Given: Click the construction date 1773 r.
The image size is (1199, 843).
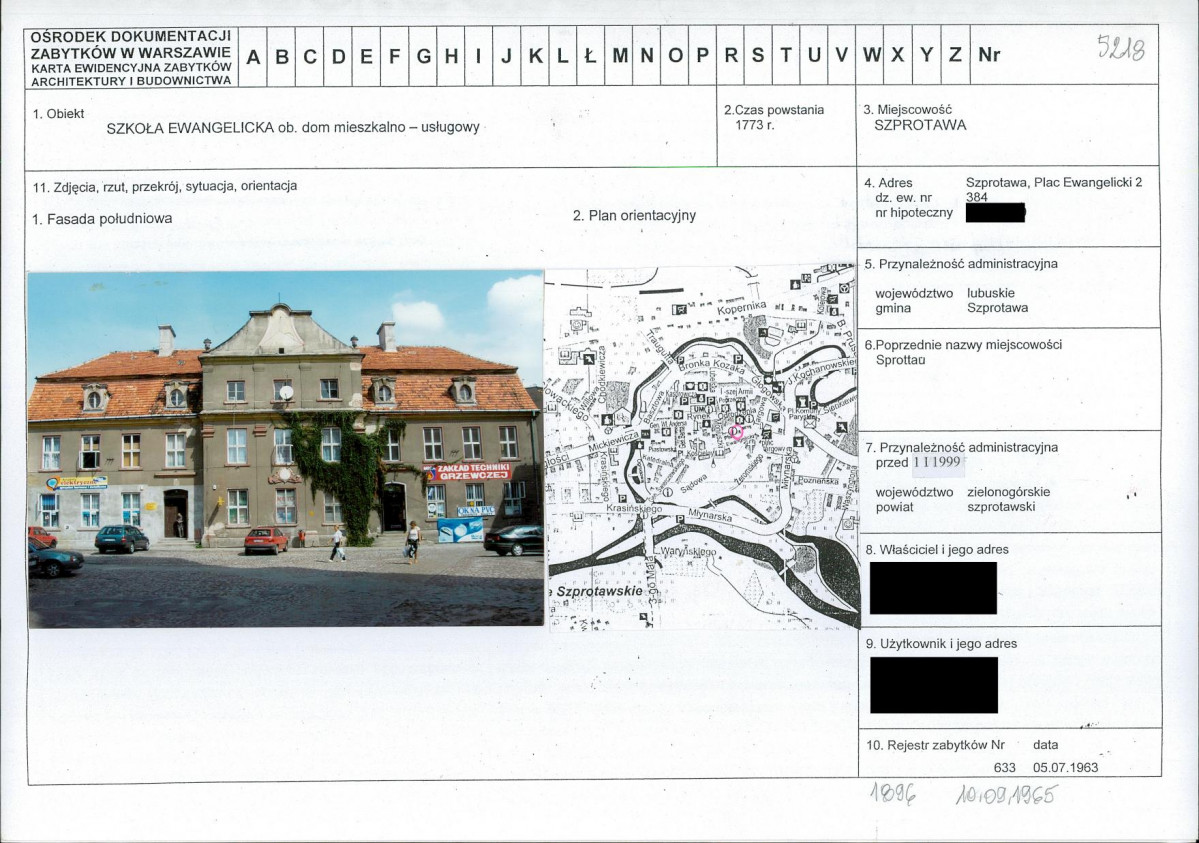Looking at the screenshot, I should point(757,126).
